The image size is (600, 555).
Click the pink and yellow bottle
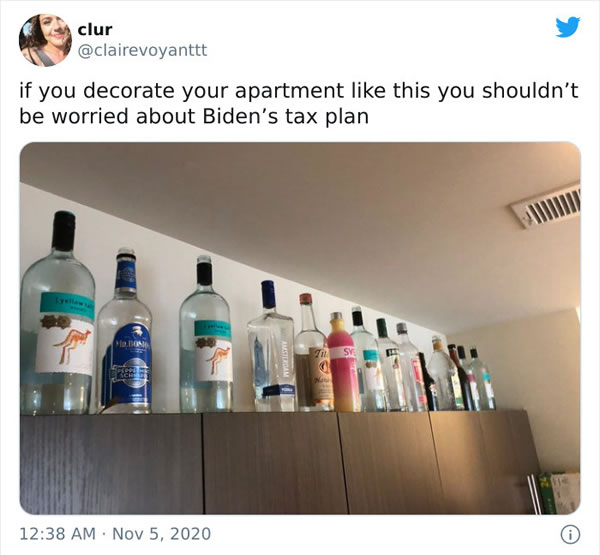pyautogui.click(x=342, y=362)
